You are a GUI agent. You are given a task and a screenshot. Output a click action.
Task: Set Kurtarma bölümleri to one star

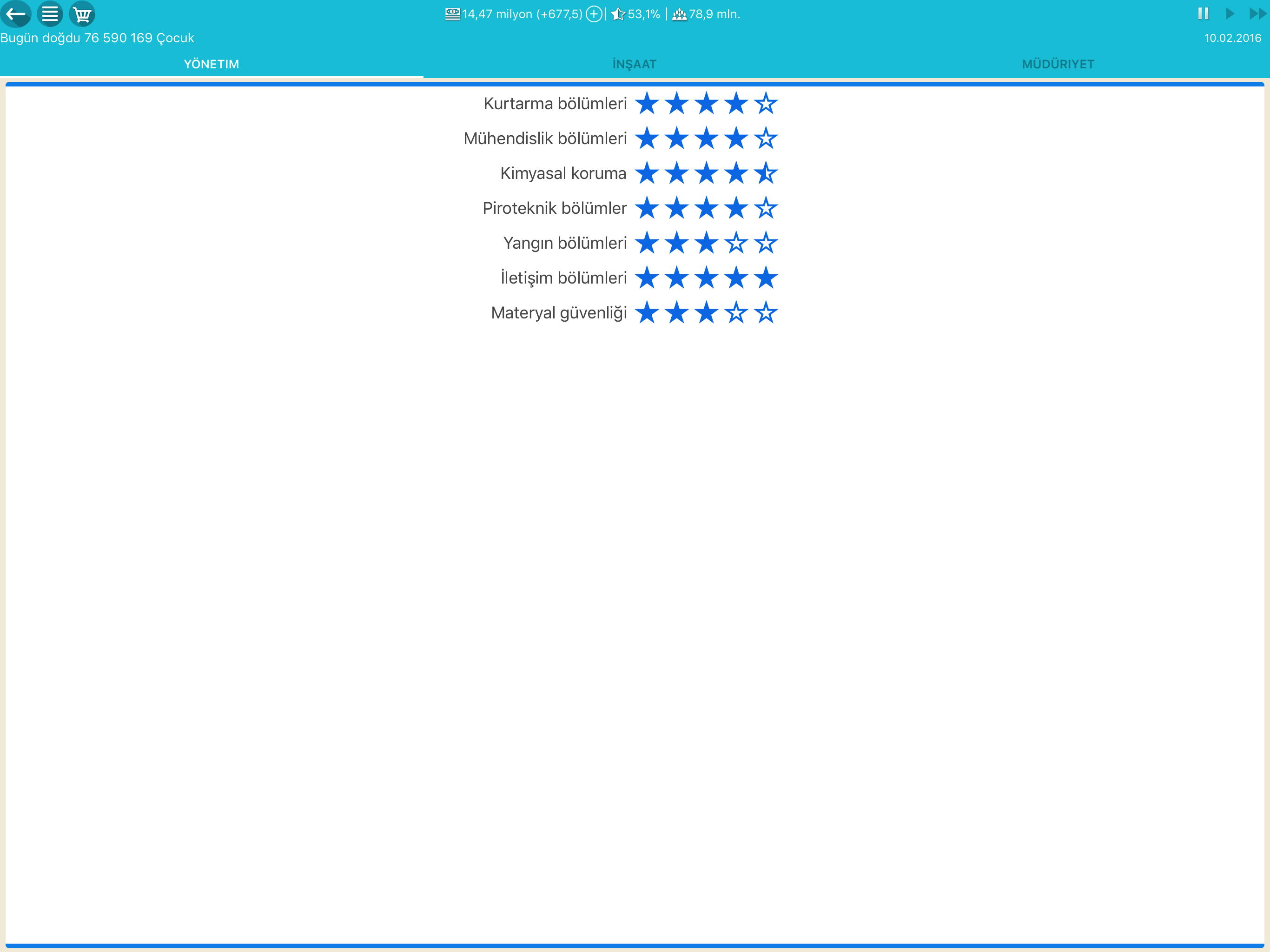click(647, 103)
